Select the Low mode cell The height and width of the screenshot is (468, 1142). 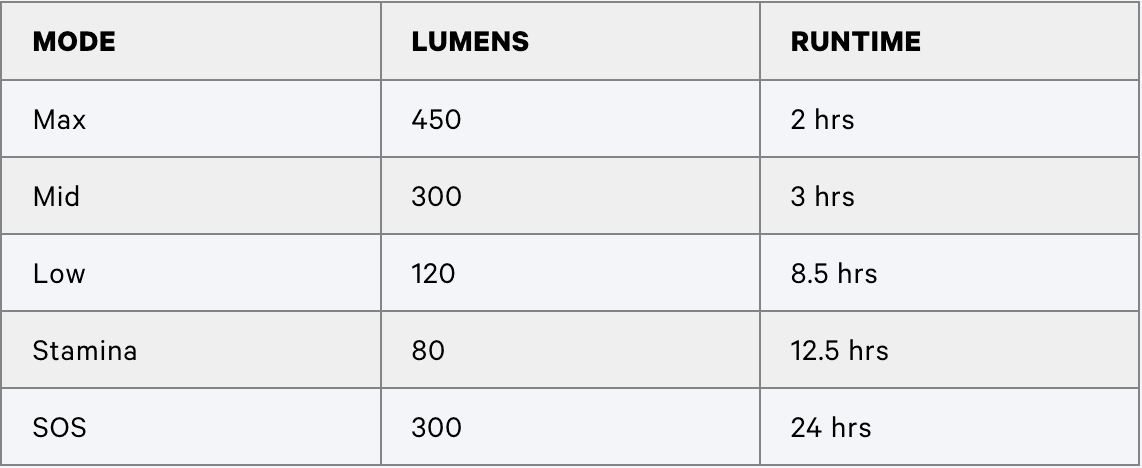pyautogui.click(x=191, y=273)
